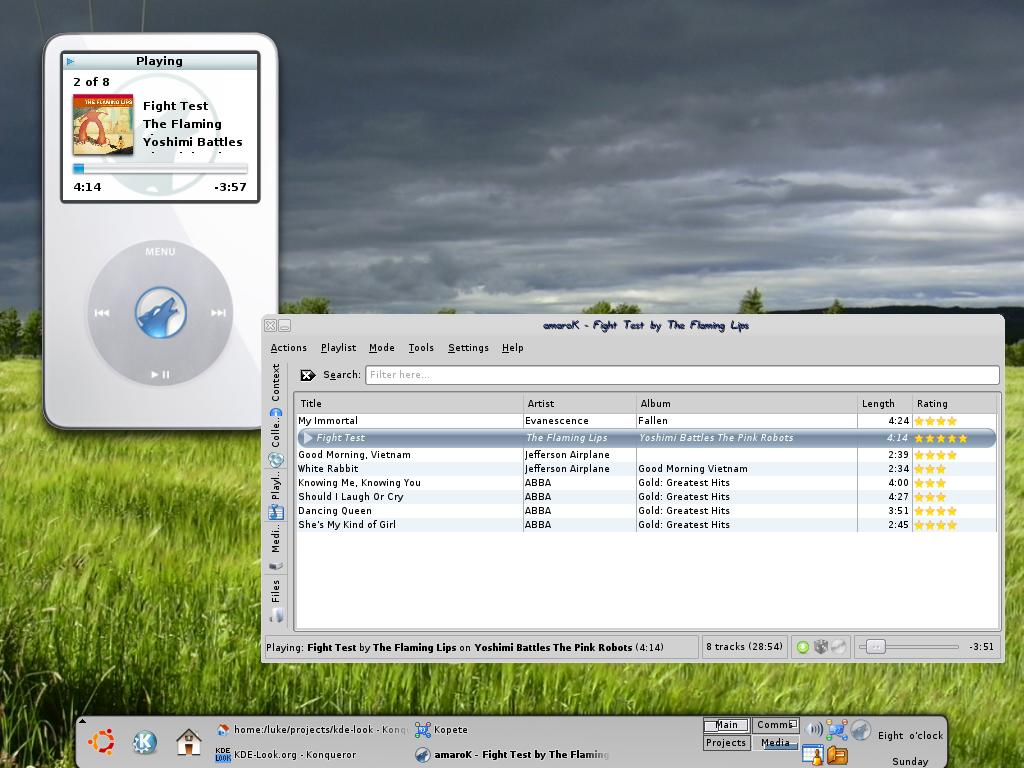
Task: Open the Tools menu
Action: click(x=421, y=348)
